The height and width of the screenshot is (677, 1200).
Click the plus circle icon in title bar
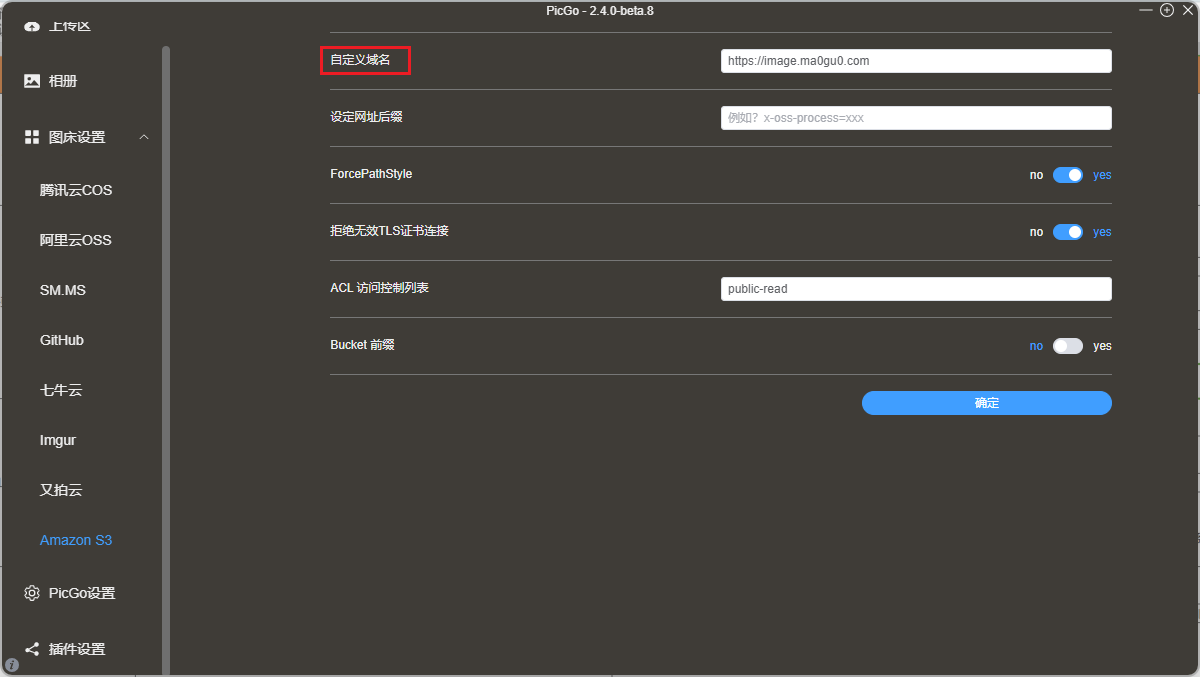click(x=1166, y=10)
